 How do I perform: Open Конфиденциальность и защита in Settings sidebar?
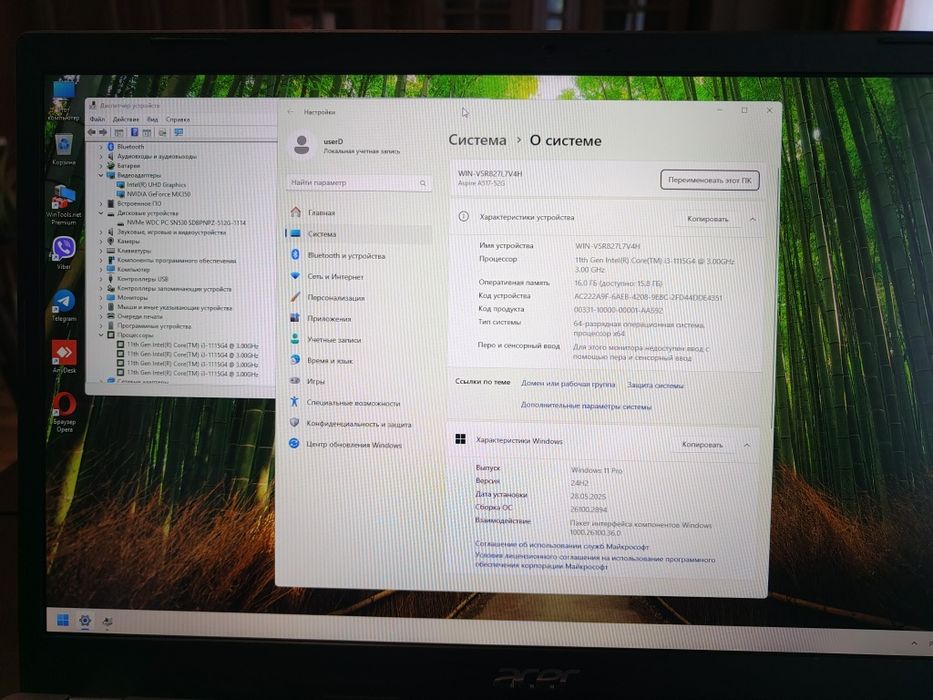(359, 424)
